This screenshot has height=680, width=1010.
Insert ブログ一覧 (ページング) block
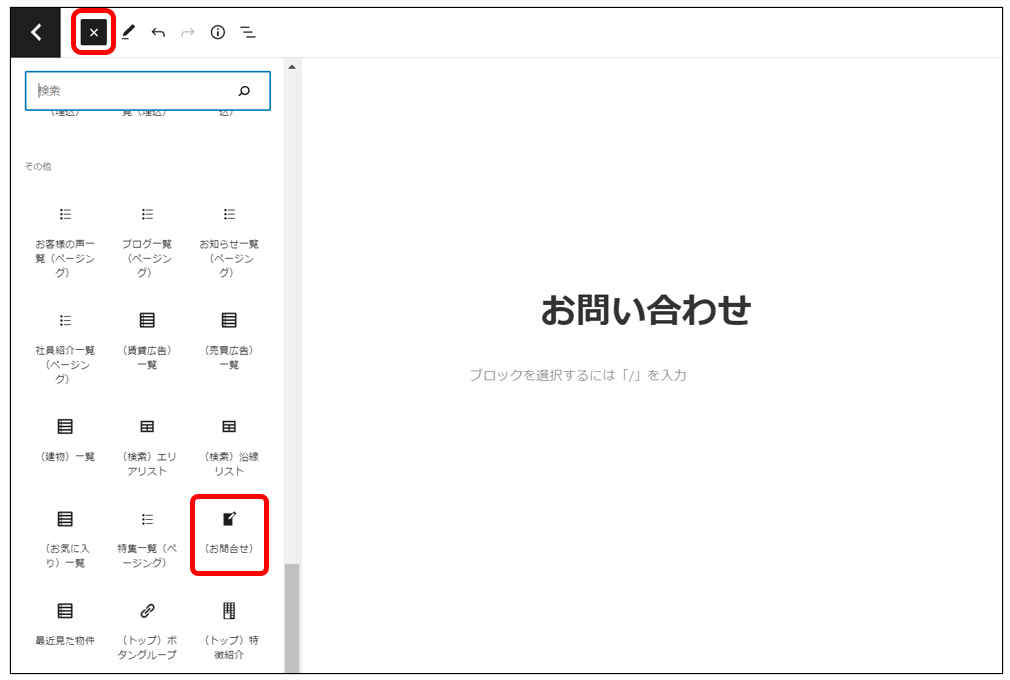point(147,241)
